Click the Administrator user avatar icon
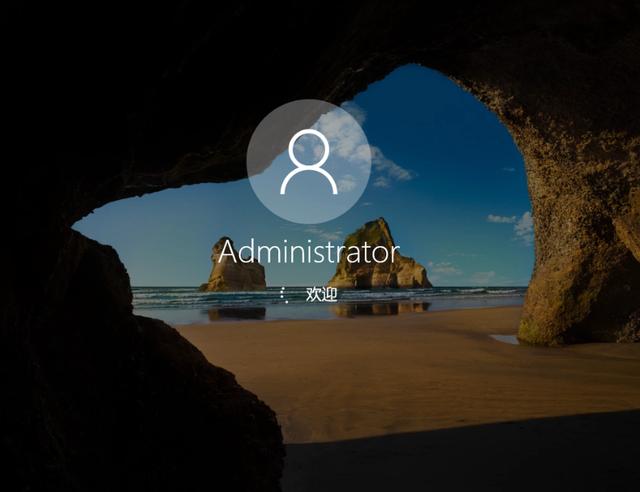The width and height of the screenshot is (640, 492). (x=309, y=162)
